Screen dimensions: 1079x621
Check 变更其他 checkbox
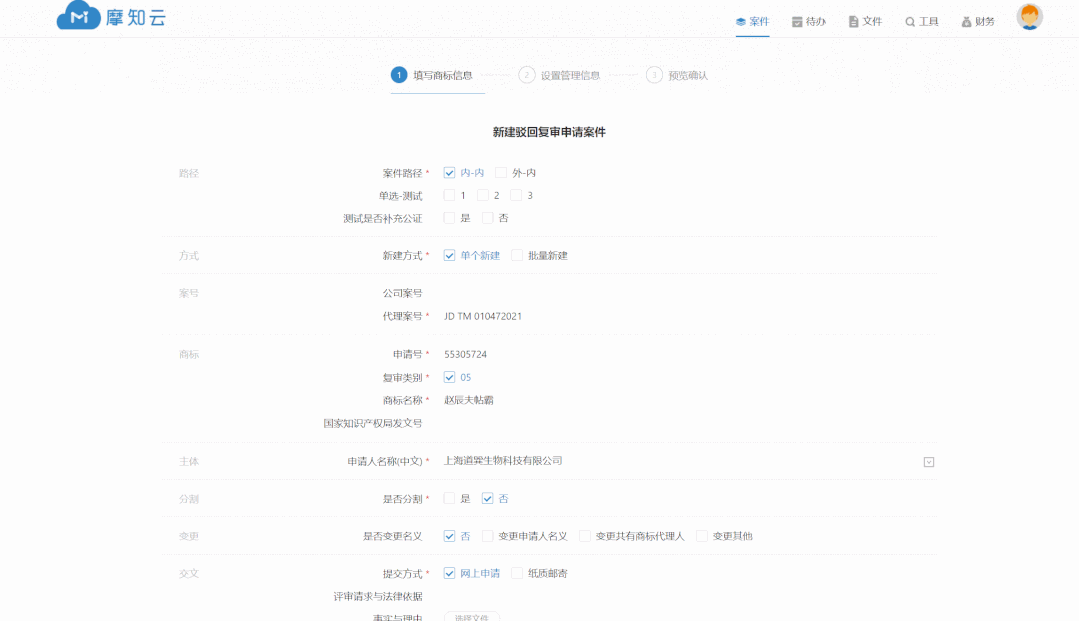pyautogui.click(x=702, y=536)
